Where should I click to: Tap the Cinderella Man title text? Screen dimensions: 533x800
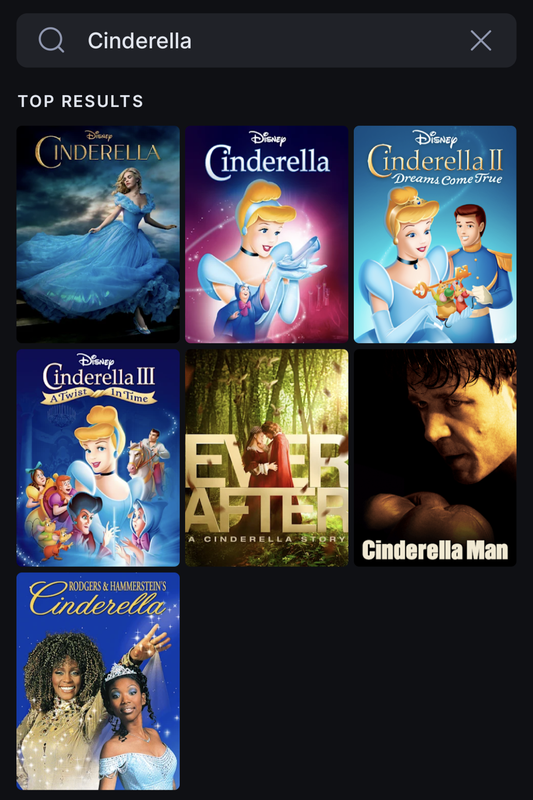click(435, 550)
